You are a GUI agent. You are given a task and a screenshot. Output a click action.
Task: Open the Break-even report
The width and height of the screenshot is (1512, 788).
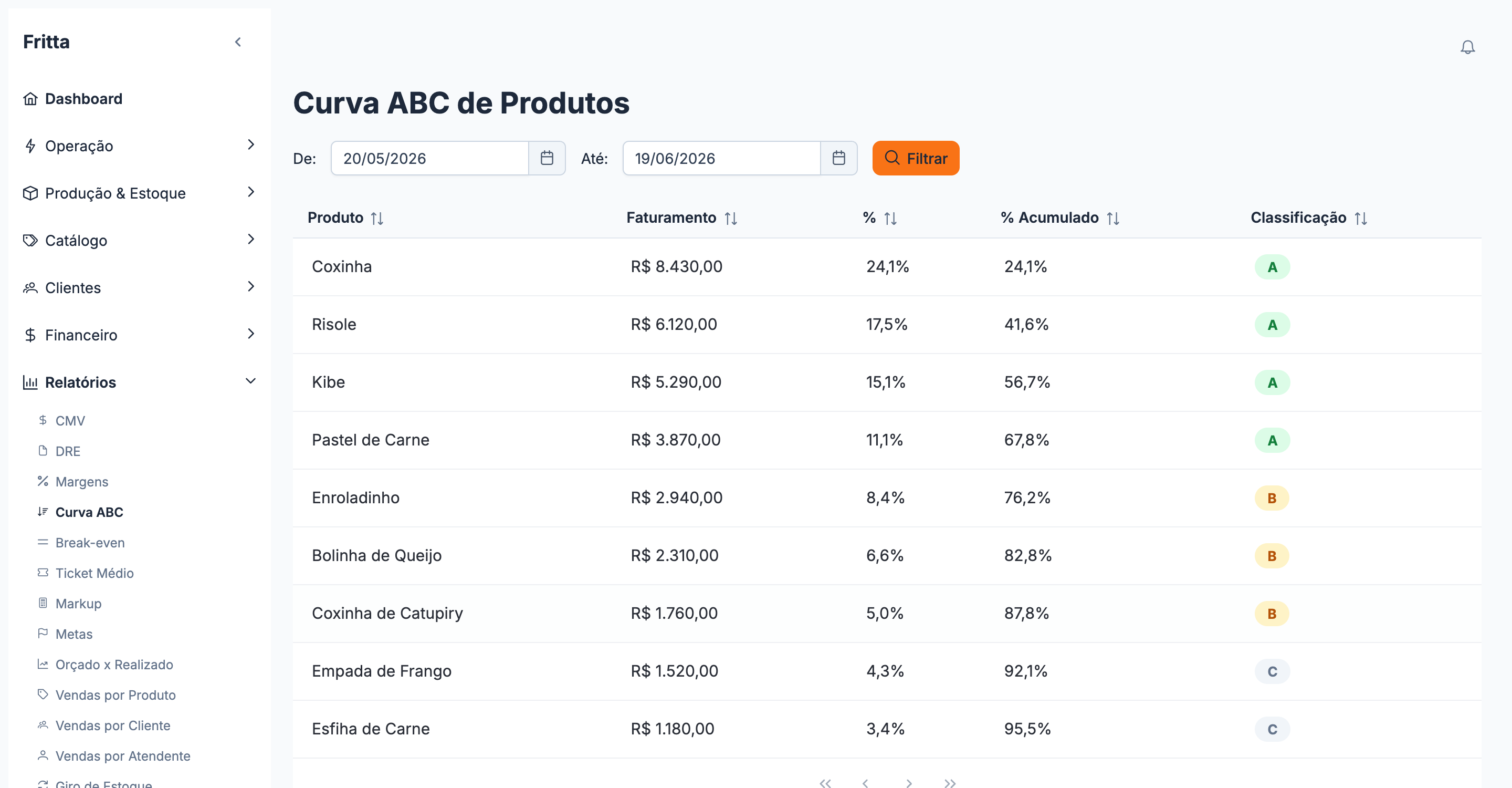point(90,543)
